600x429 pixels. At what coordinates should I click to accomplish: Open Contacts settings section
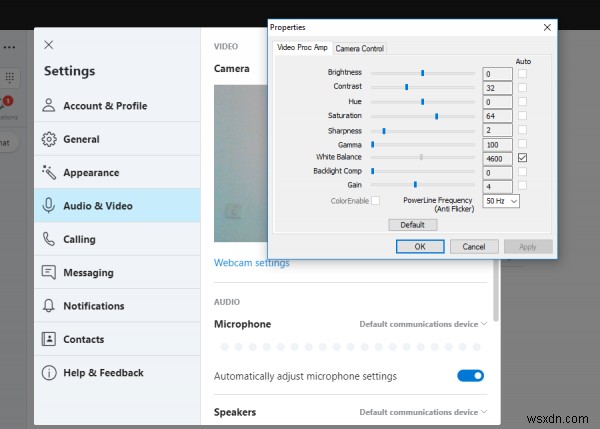(x=117, y=339)
